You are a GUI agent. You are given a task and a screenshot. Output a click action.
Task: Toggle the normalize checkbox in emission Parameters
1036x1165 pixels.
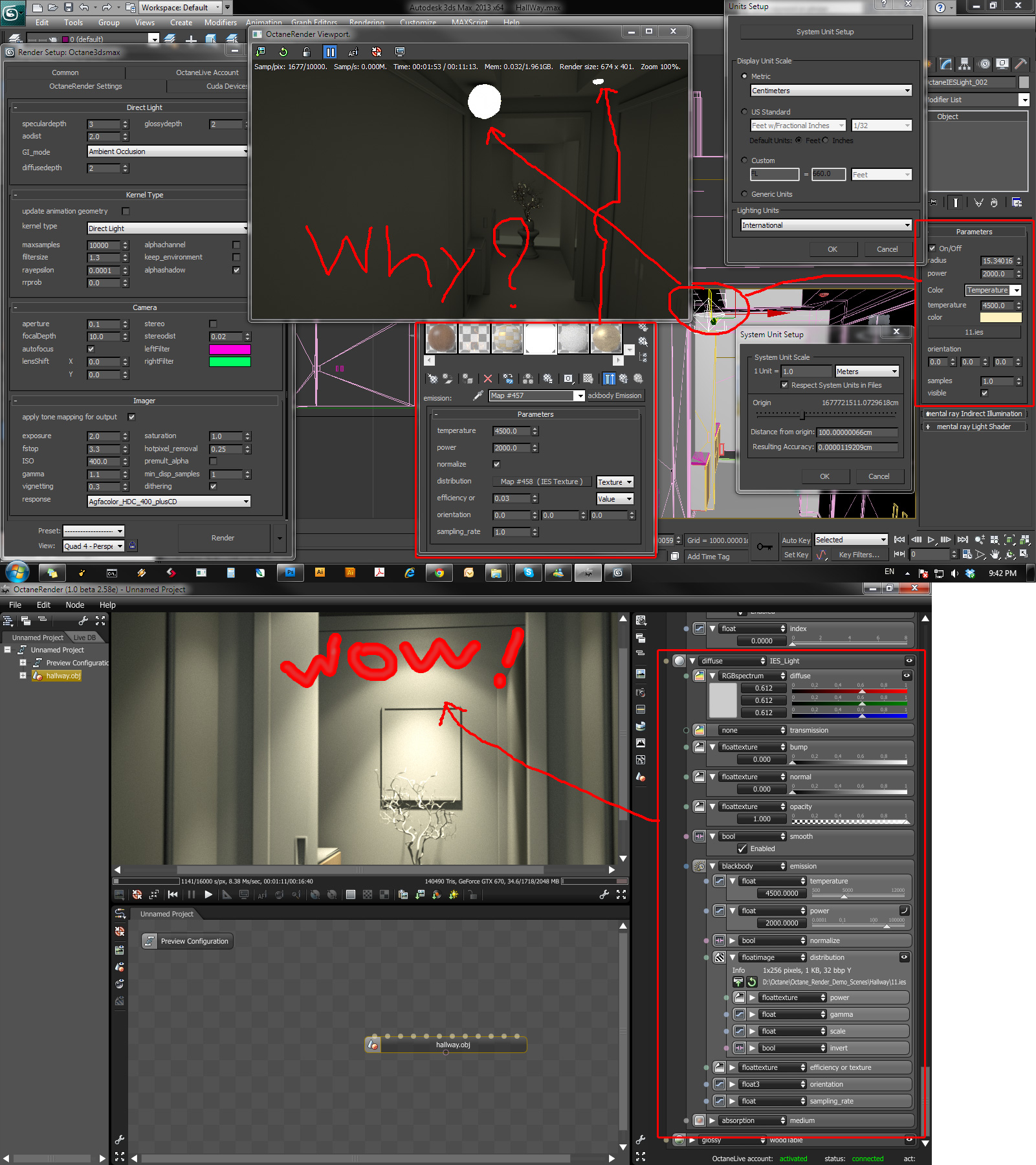[496, 464]
